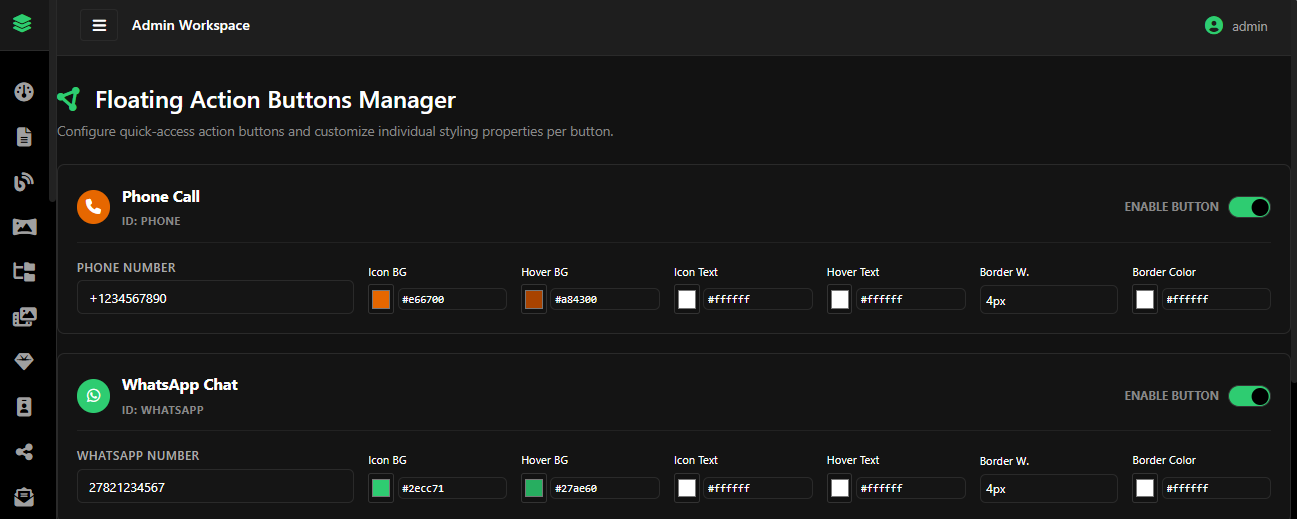Open Phone Call Icon Text color swatch
This screenshot has width=1297, height=519.
[x=687, y=299]
